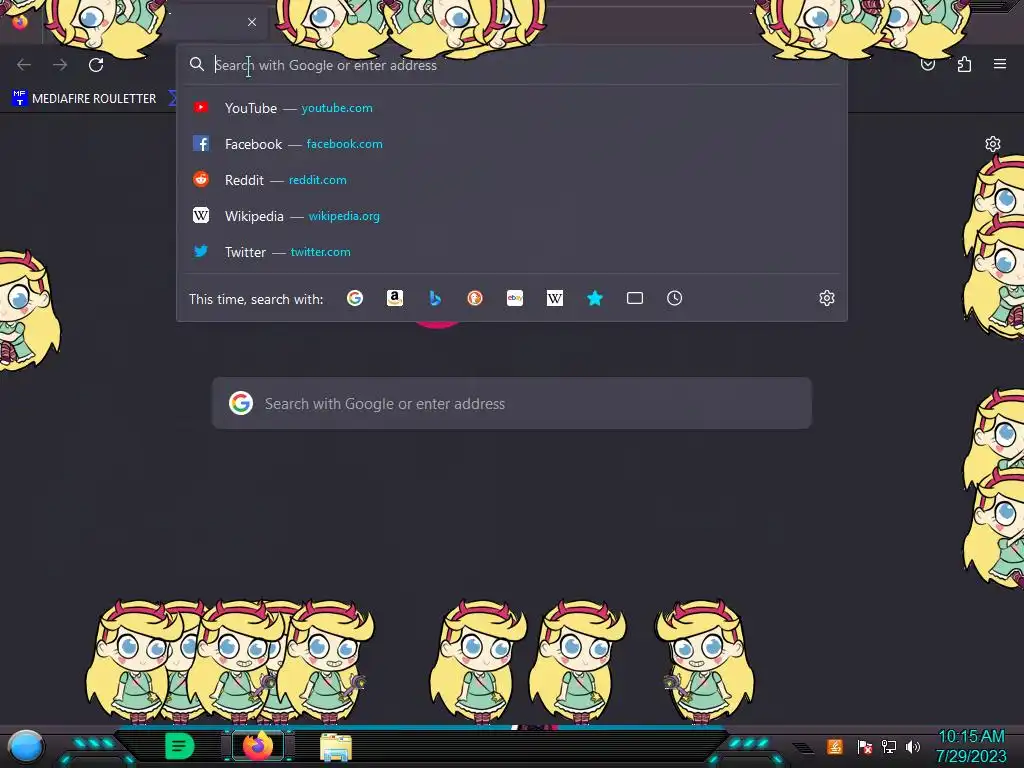The width and height of the screenshot is (1024, 768).
Task: Search this time with Google
Action: coord(355,298)
